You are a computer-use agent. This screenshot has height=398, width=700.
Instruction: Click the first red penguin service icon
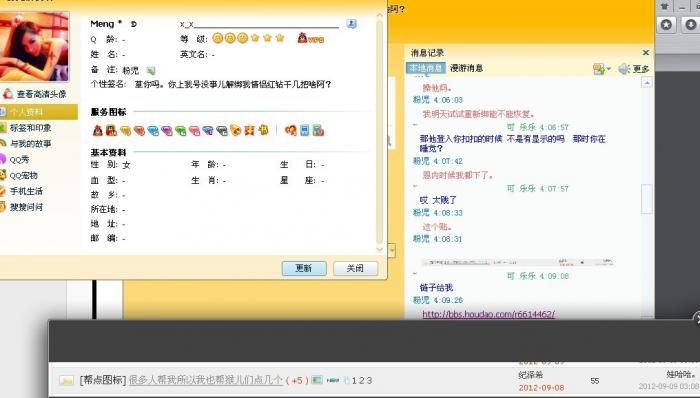coord(98,130)
